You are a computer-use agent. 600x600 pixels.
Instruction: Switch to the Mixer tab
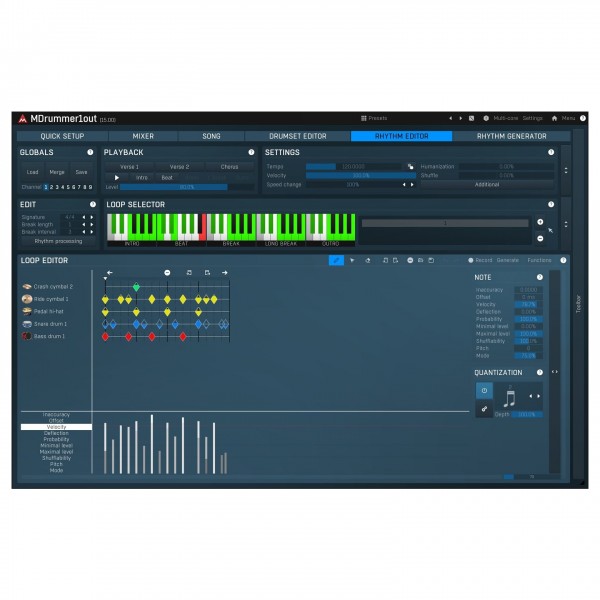143,136
